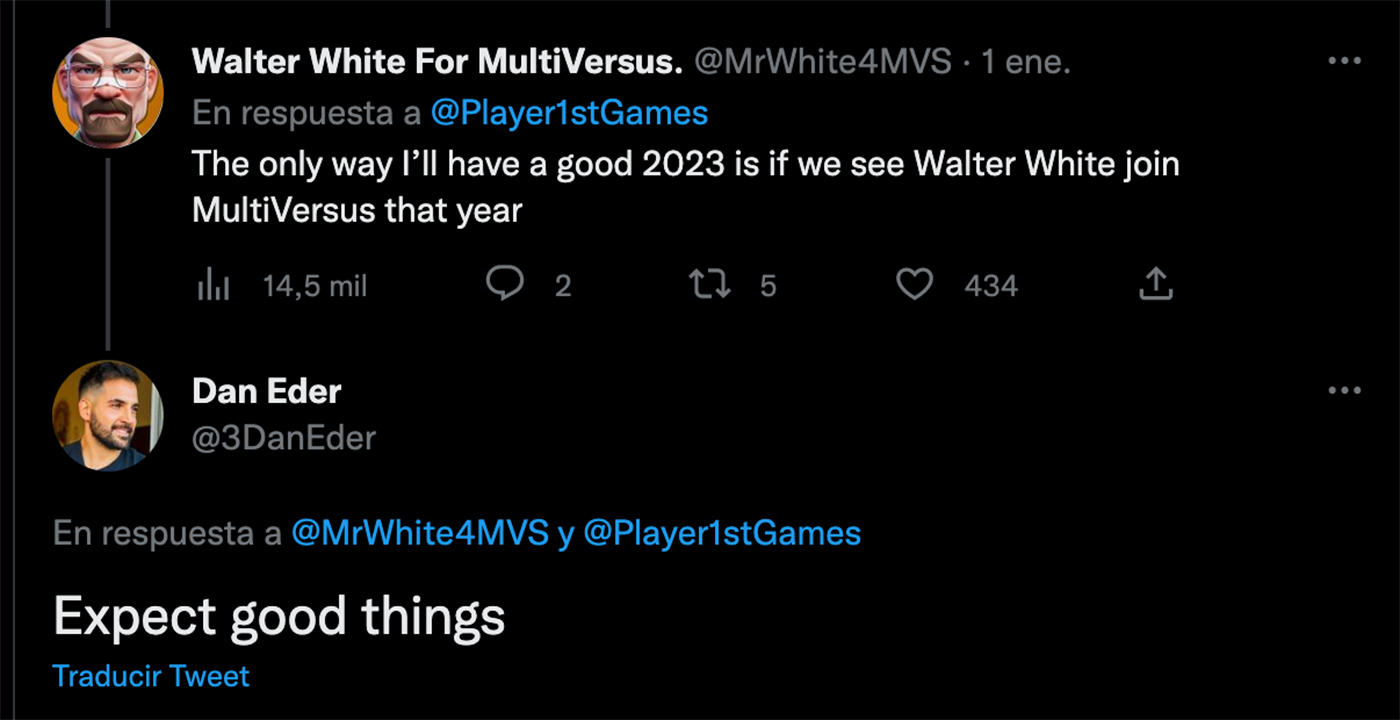
Task: Click the @3DanEder handle
Action: (x=284, y=437)
